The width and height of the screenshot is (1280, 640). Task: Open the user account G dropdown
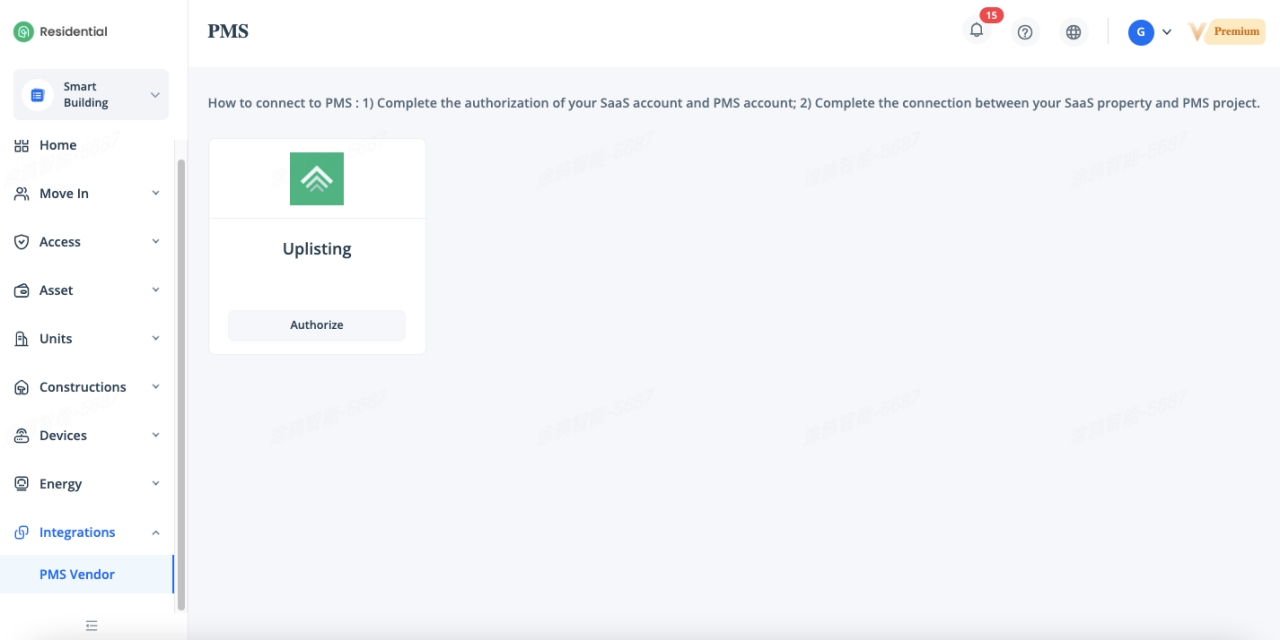tap(1150, 32)
